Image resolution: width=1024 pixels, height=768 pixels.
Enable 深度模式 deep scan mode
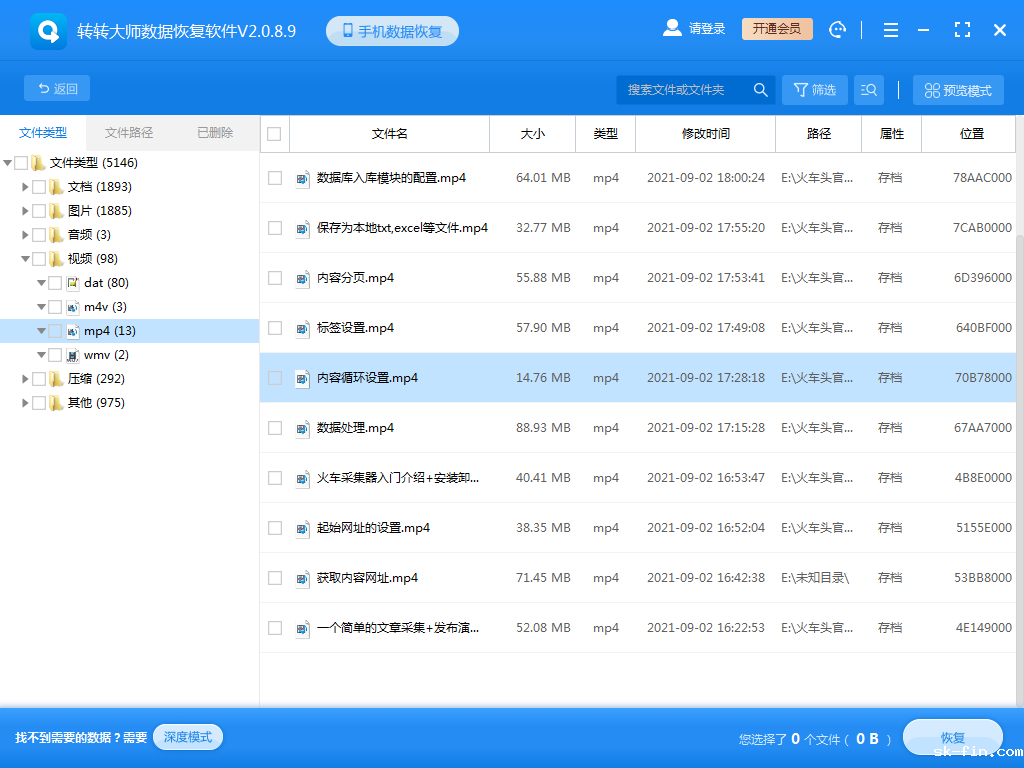[x=187, y=735]
